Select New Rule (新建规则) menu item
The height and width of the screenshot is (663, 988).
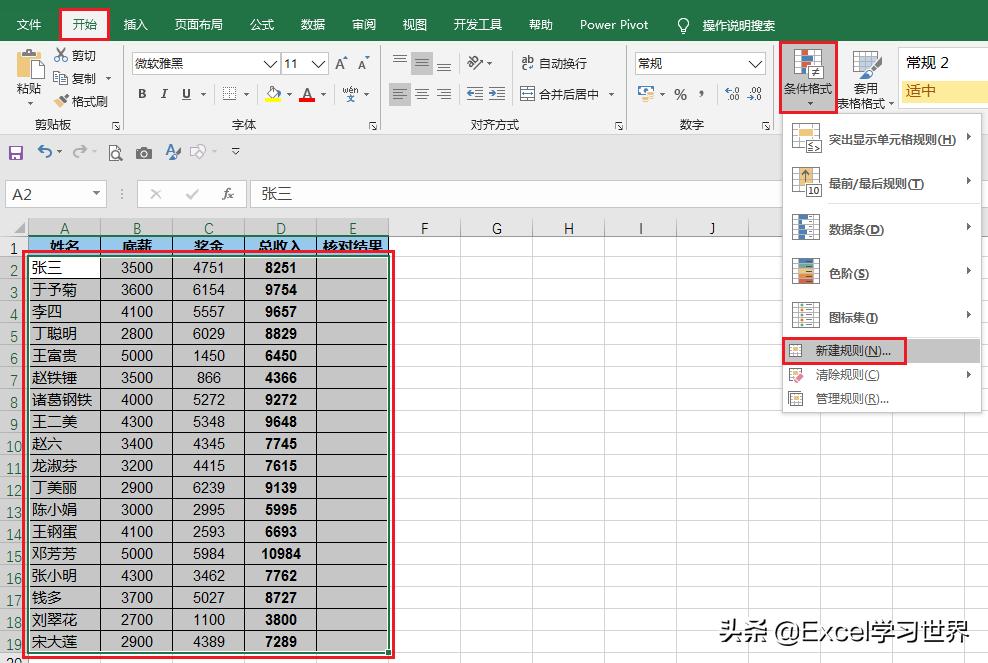[851, 351]
